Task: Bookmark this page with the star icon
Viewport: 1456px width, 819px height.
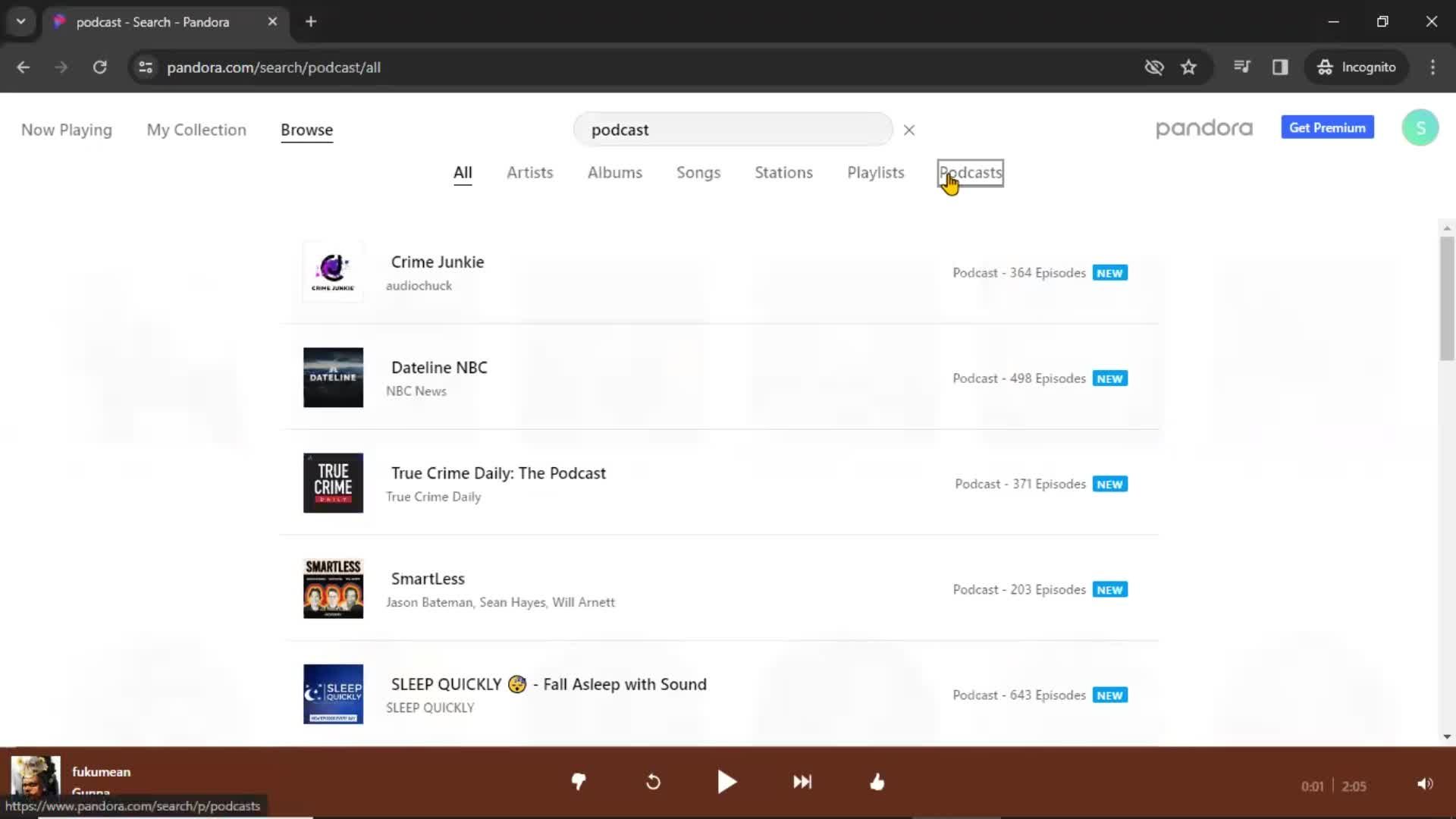Action: (1188, 67)
